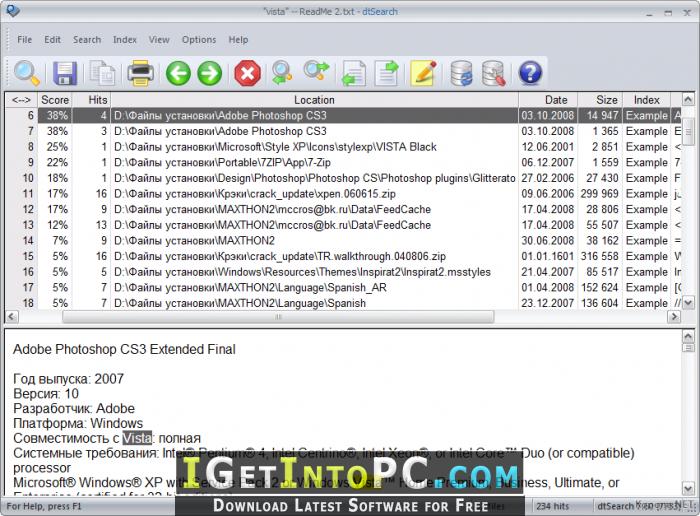The image size is (700, 516).
Task: Select row 12 MAXTHON2 FeedCache result
Action: (x=344, y=209)
